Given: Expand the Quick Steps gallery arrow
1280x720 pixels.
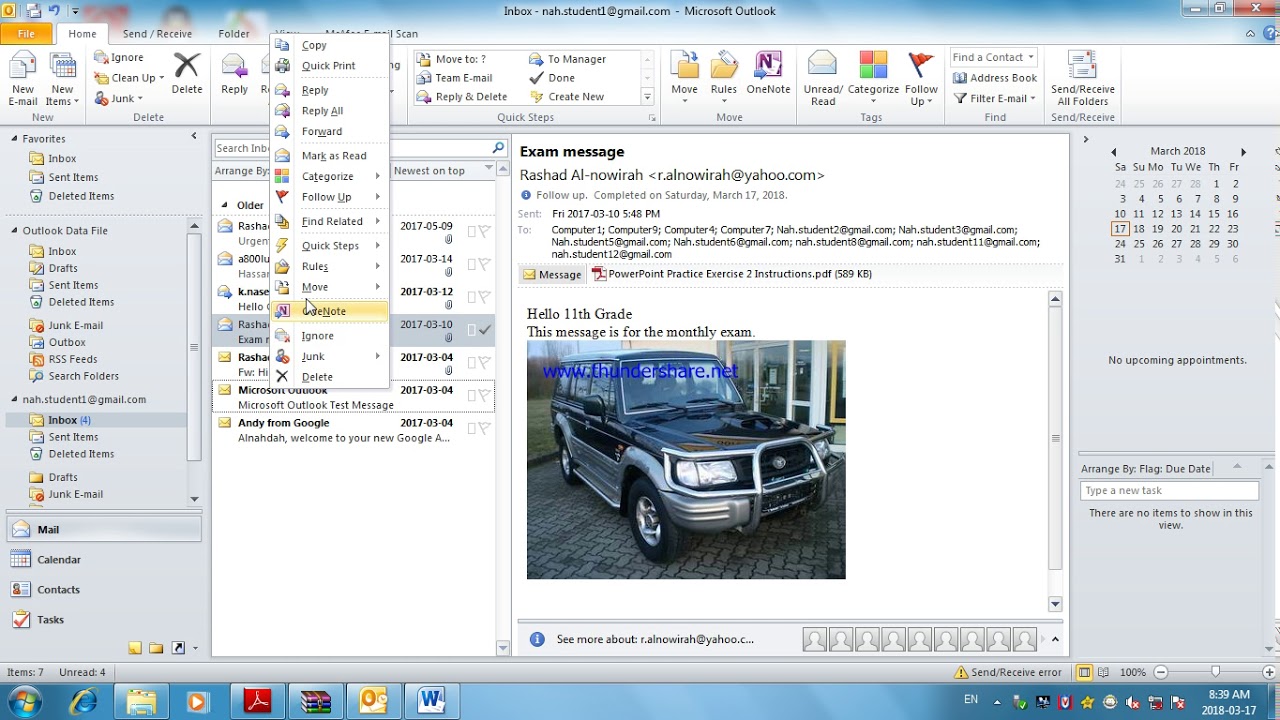Looking at the screenshot, I should click(647, 97).
